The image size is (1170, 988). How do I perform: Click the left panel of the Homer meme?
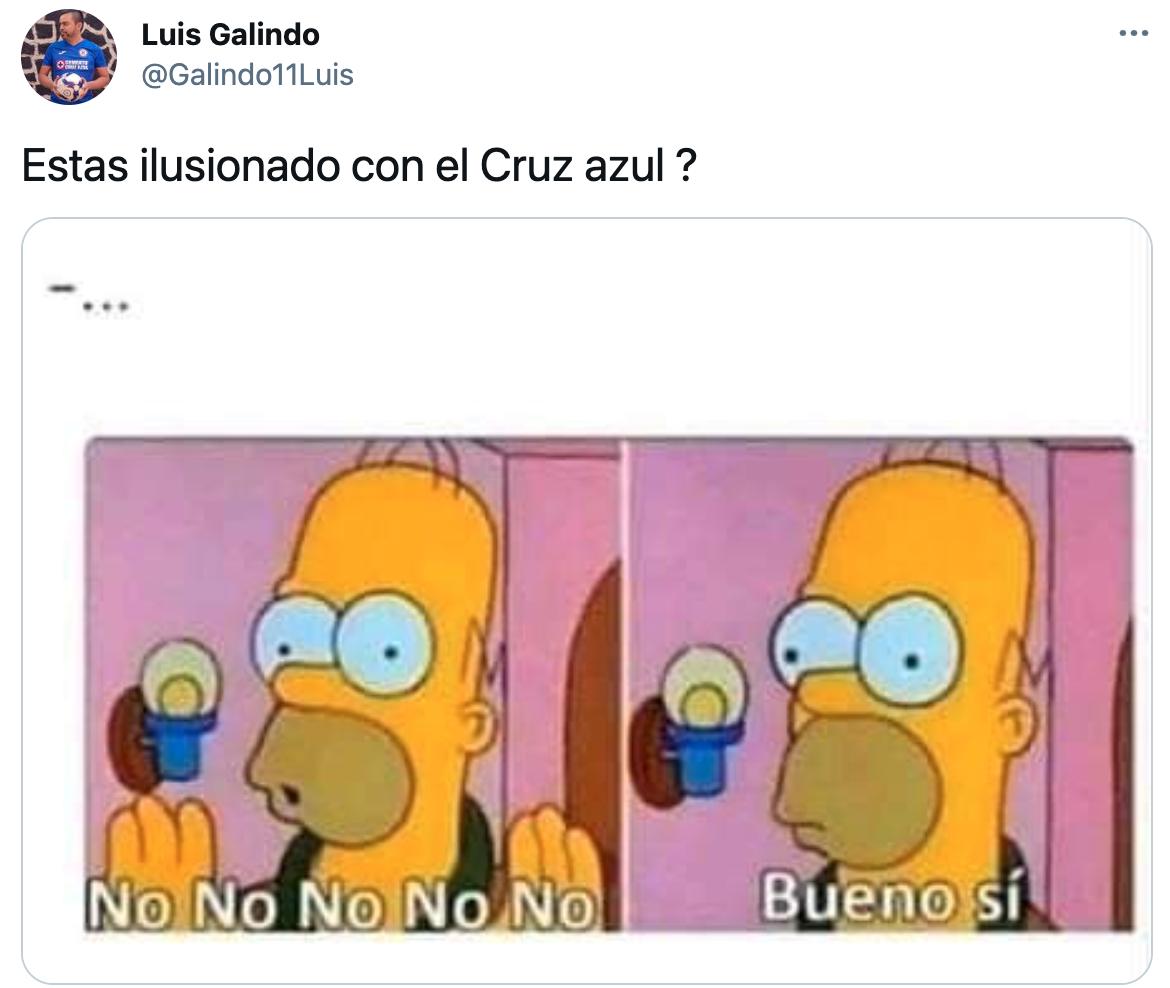[352, 684]
